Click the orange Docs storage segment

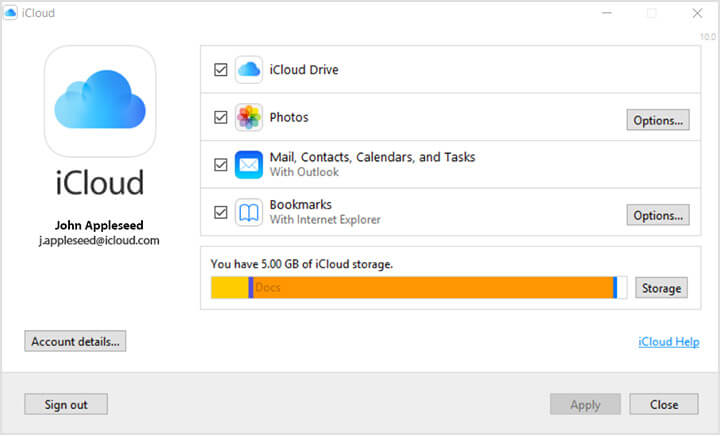point(432,288)
